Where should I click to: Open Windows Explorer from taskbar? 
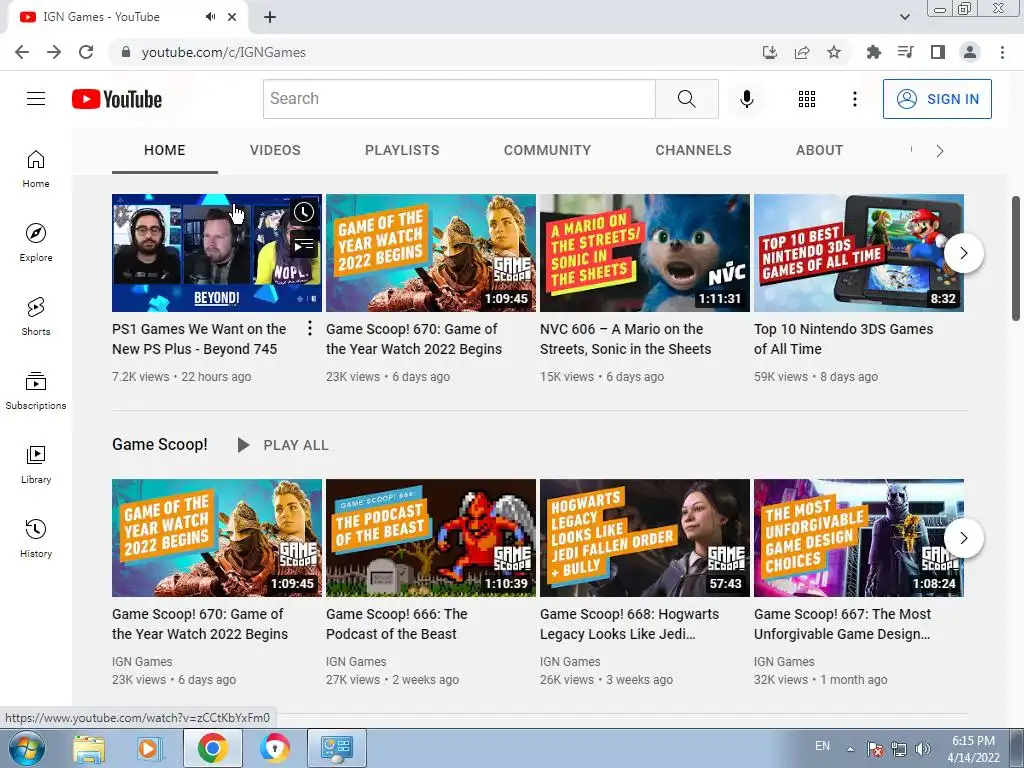click(x=89, y=748)
